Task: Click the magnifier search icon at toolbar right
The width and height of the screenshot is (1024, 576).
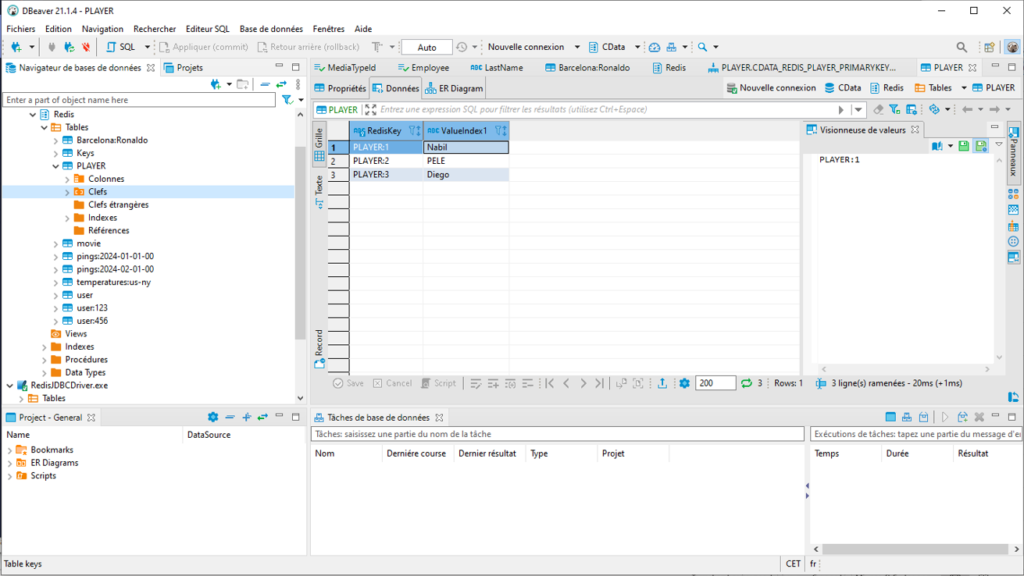Action: pos(961,47)
